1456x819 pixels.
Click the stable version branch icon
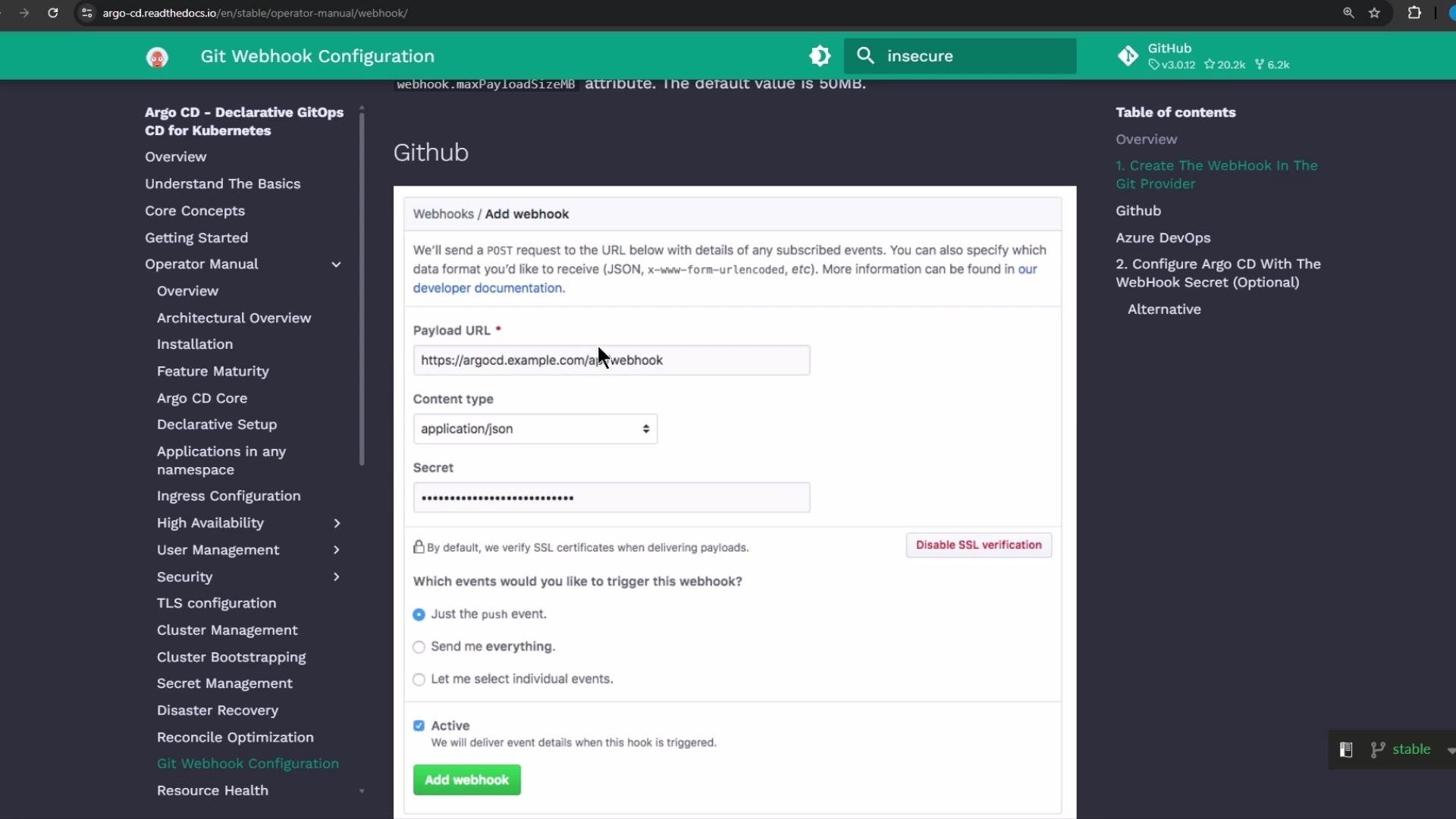[1378, 749]
